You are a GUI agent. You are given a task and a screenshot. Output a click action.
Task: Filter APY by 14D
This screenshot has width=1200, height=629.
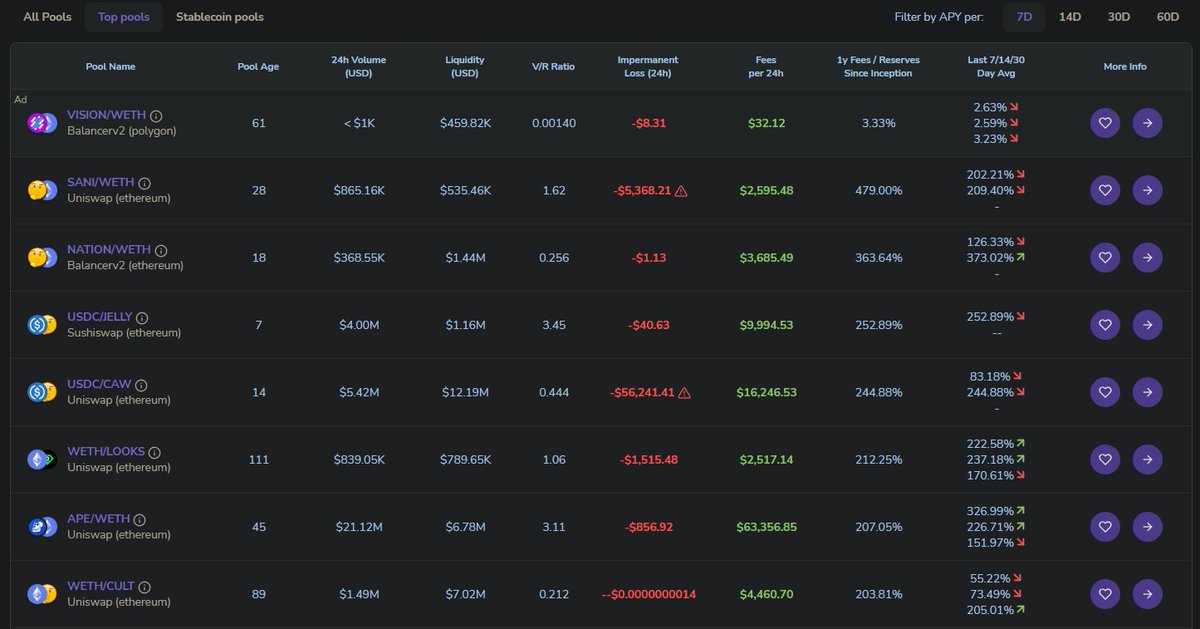tap(1070, 17)
